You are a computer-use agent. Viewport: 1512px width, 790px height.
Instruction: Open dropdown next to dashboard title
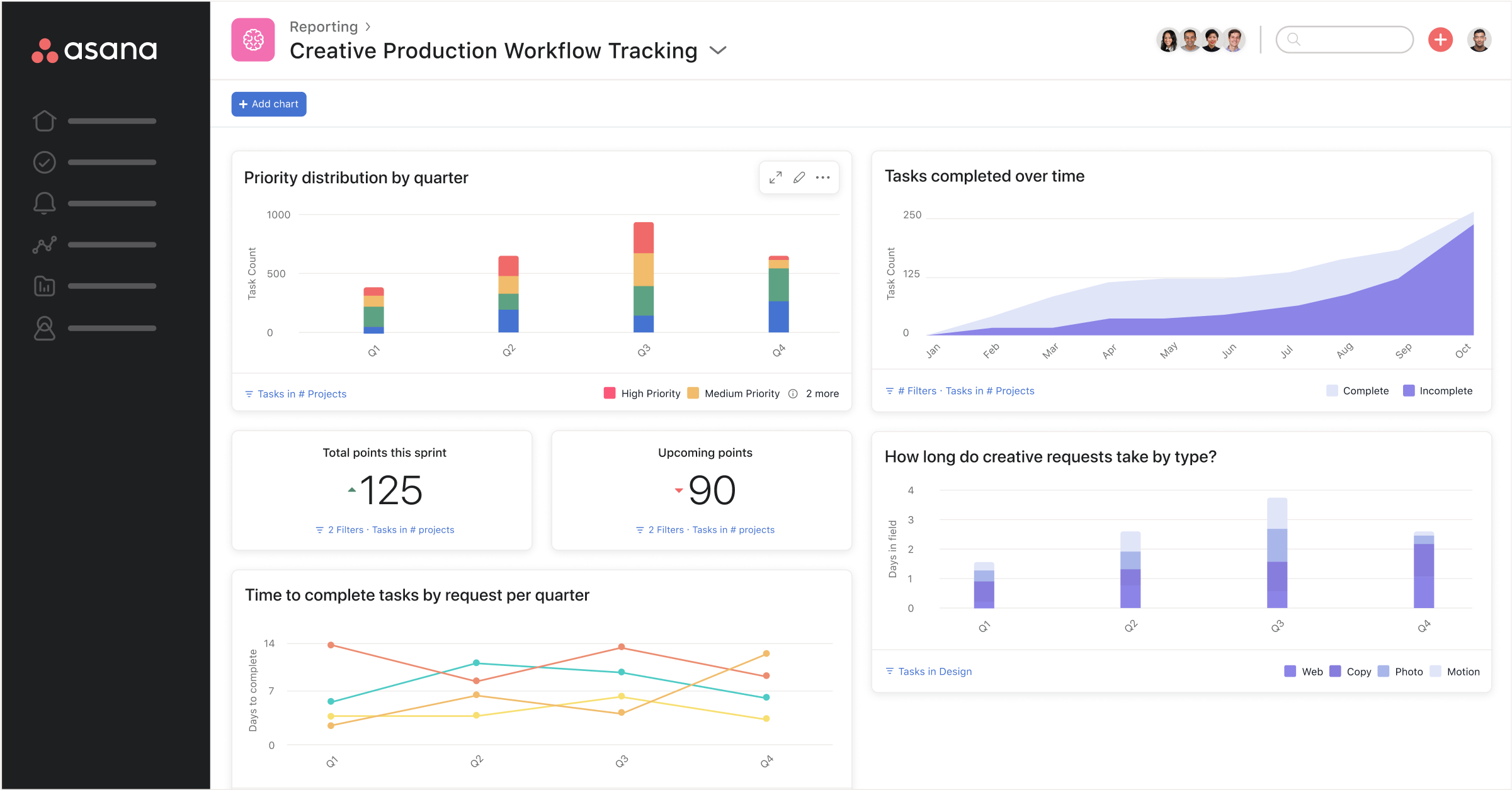[x=718, y=50]
